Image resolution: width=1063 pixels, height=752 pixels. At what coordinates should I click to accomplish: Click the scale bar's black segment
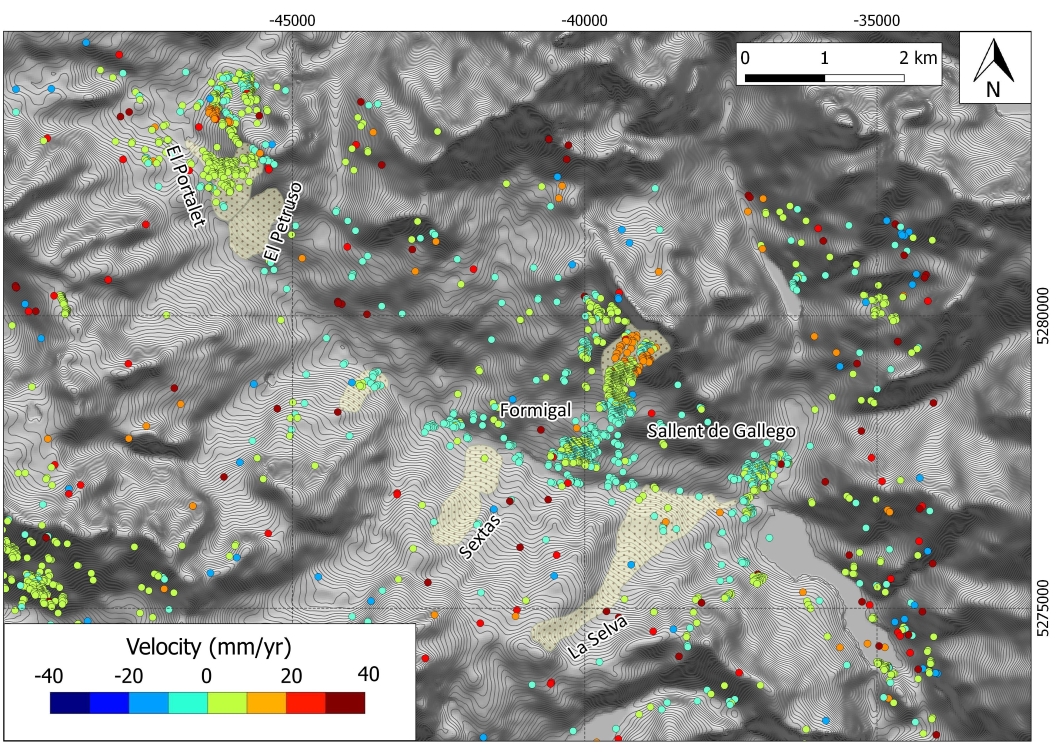coord(784,78)
